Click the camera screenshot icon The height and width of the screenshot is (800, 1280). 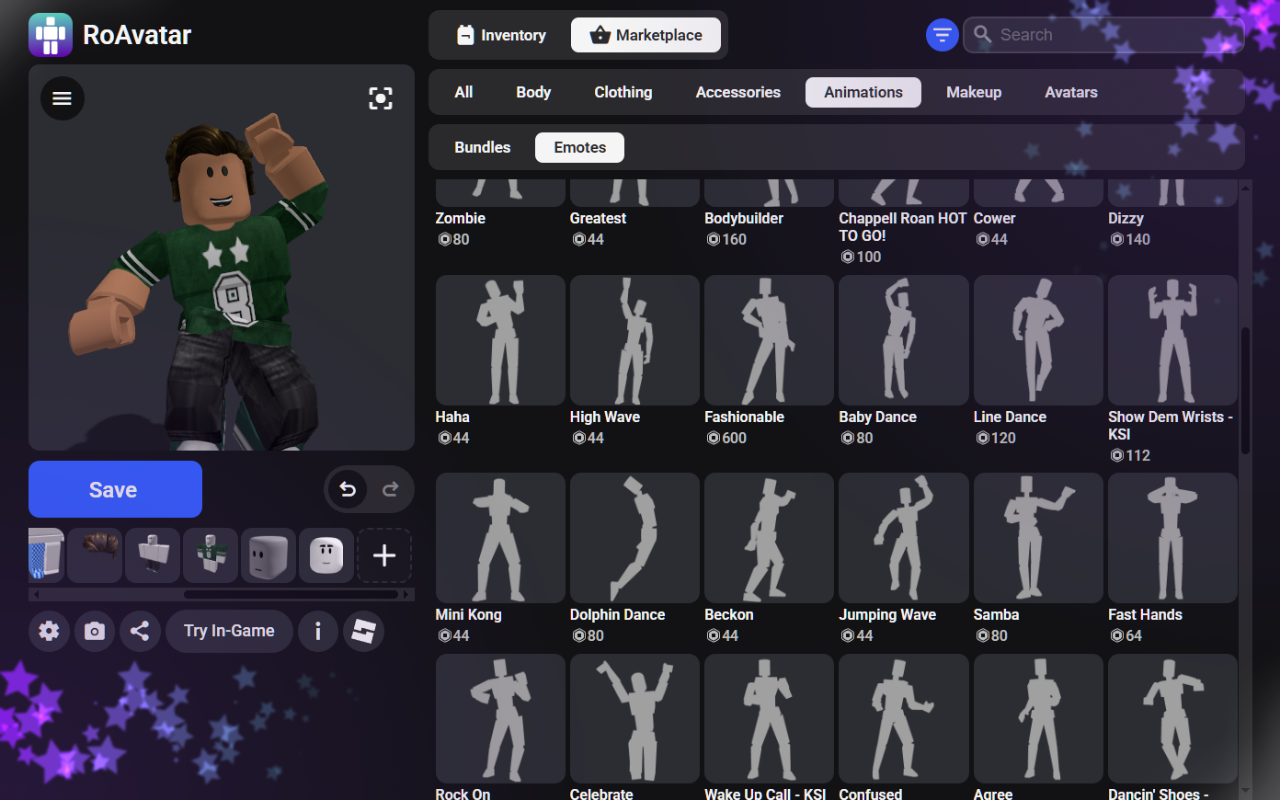point(95,631)
